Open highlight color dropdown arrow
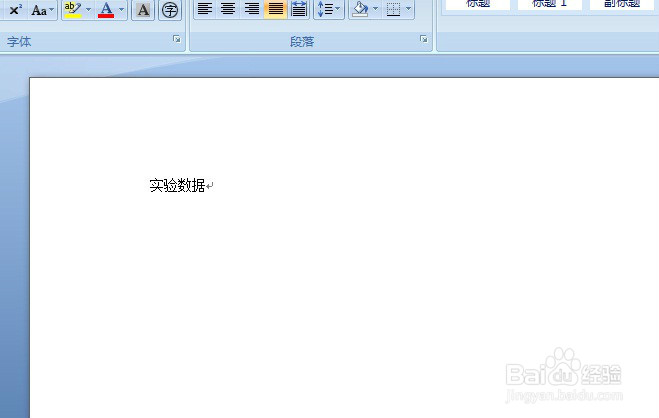 click(88, 10)
